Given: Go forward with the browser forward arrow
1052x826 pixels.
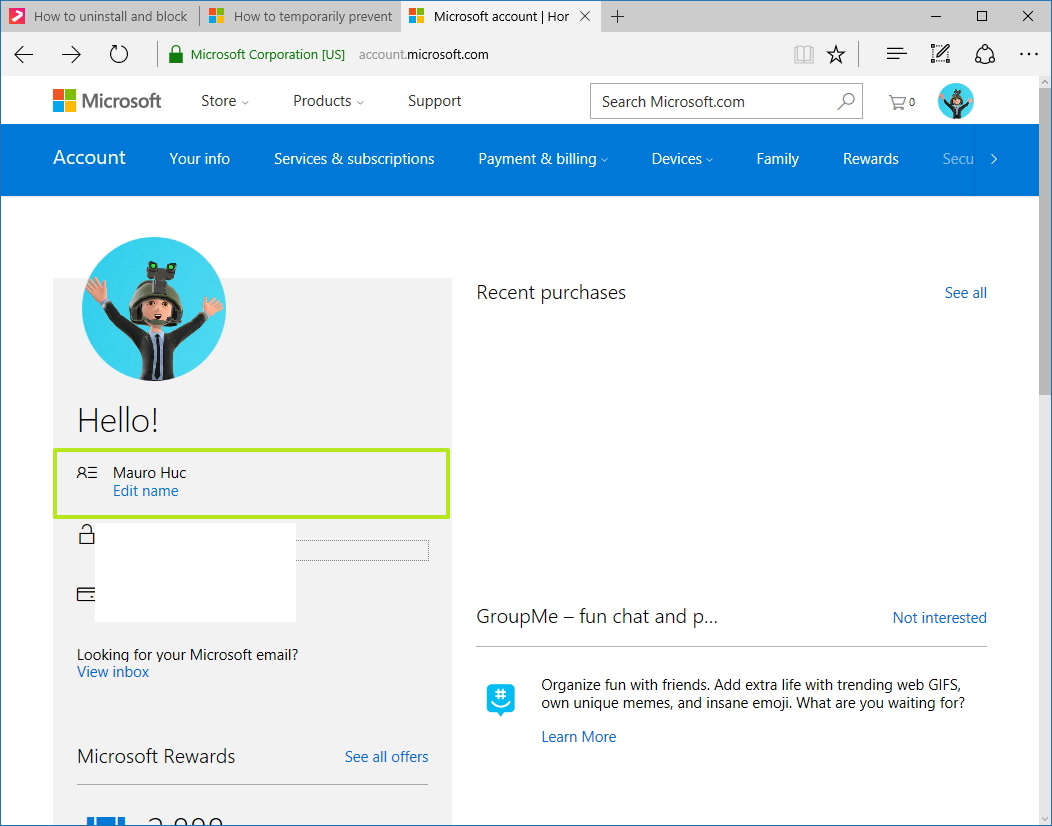Looking at the screenshot, I should [71, 54].
